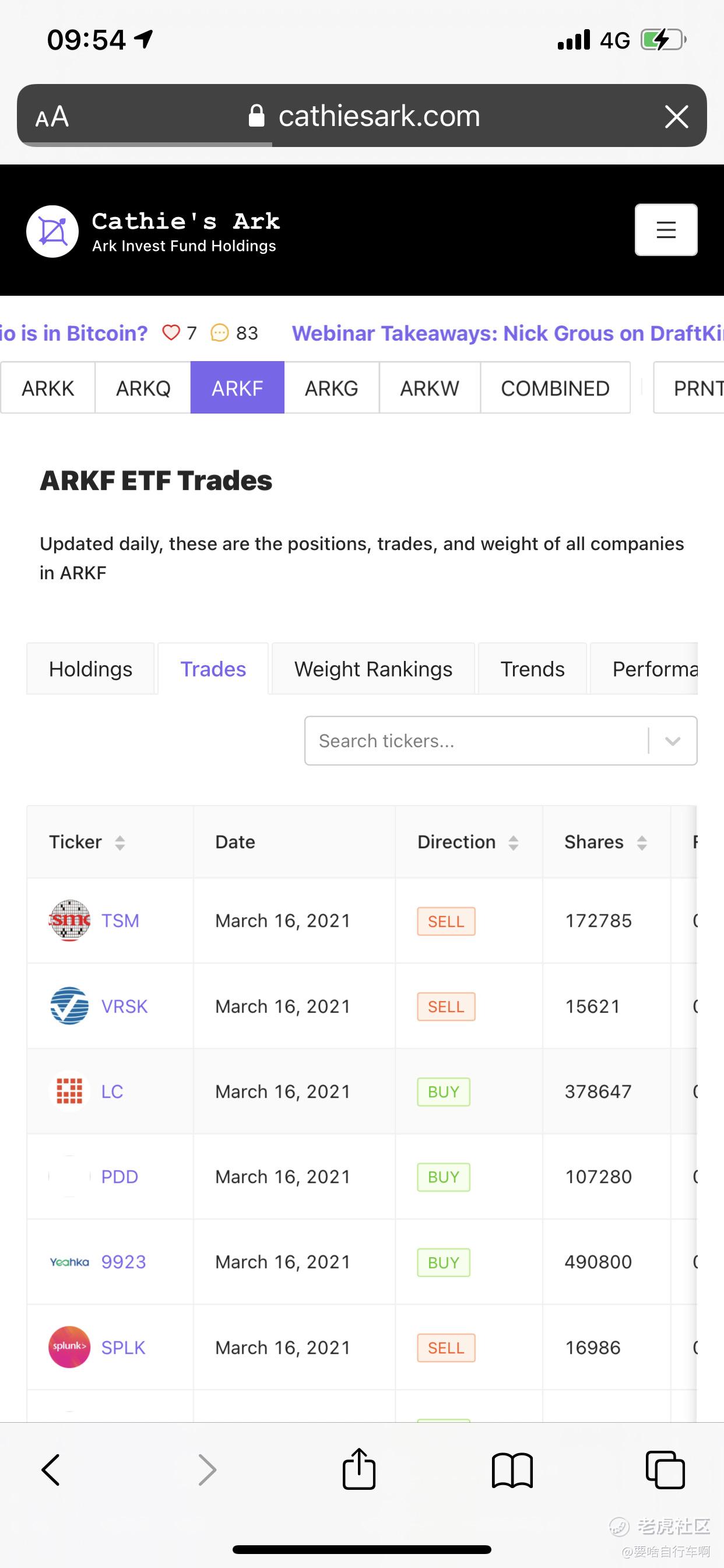Tap the Splunk logo thumbnail
This screenshot has width=724, height=1568.
[69, 1347]
